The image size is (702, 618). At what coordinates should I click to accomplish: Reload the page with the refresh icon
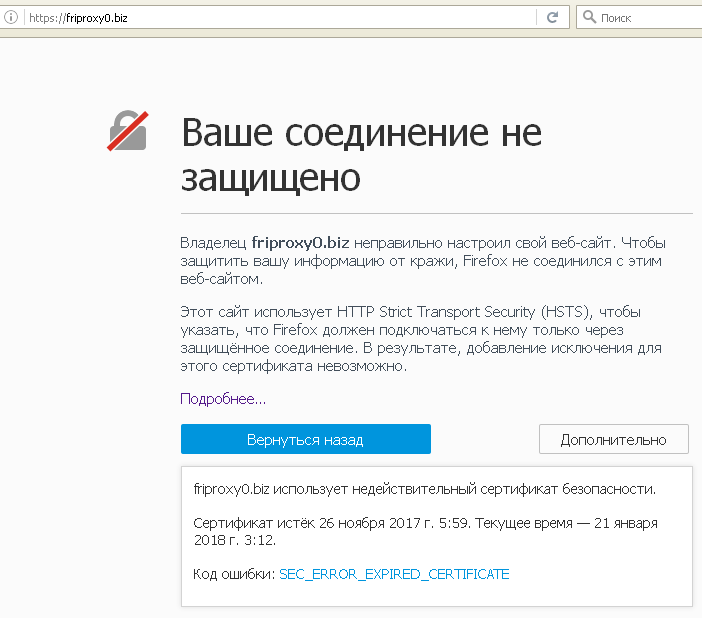pos(553,17)
